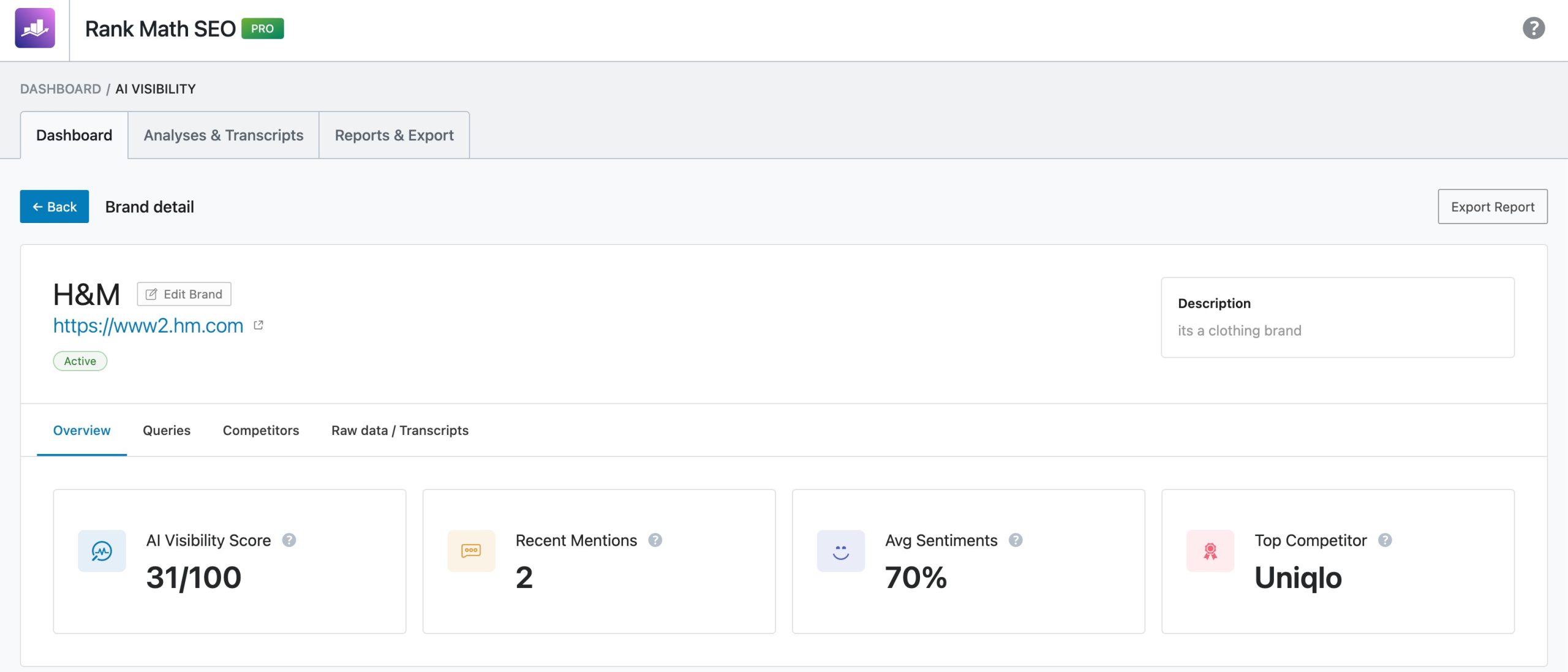Click the Uniqlo competitor name
The width and height of the screenshot is (1568, 672).
coord(1298,578)
